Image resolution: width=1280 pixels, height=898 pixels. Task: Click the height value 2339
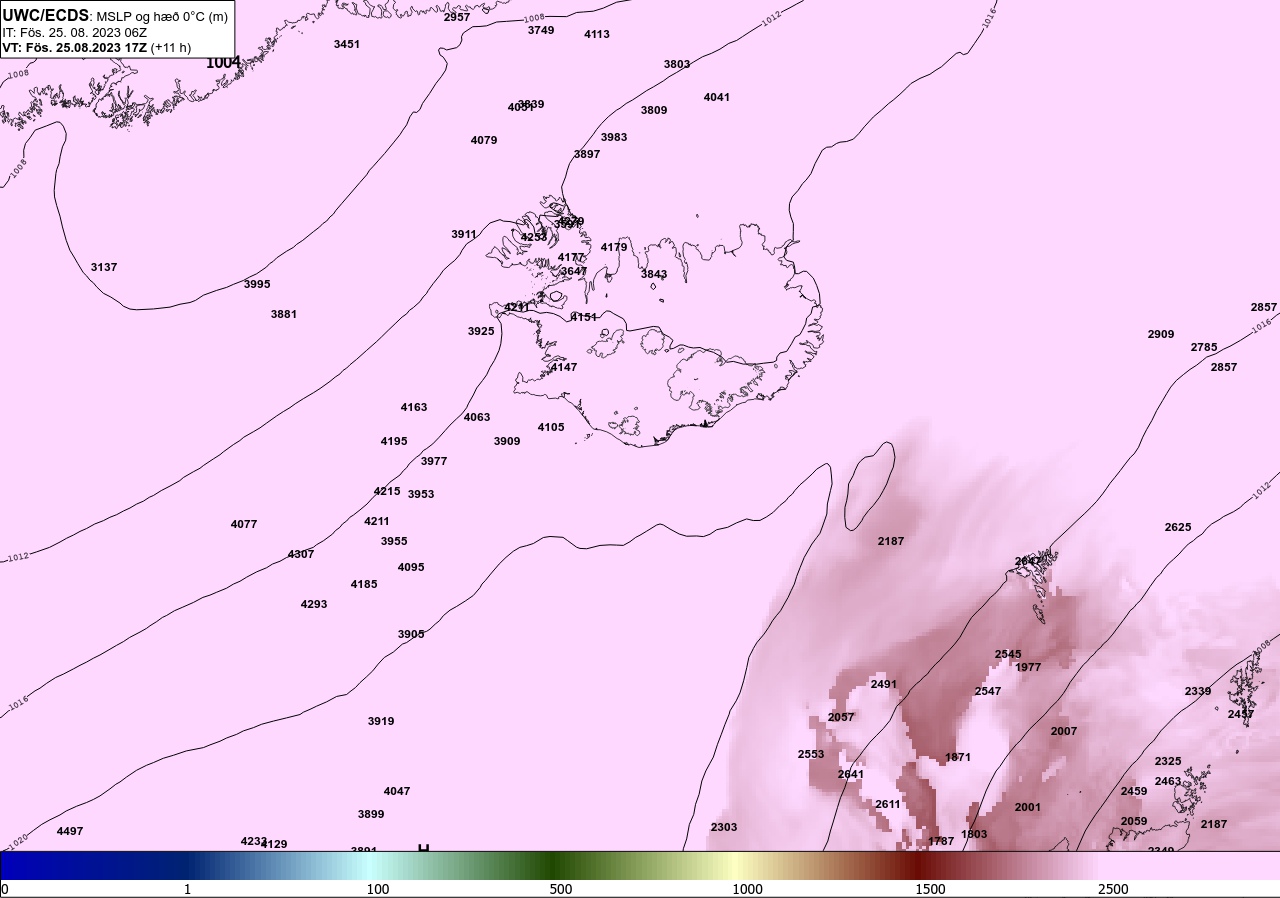(1198, 691)
